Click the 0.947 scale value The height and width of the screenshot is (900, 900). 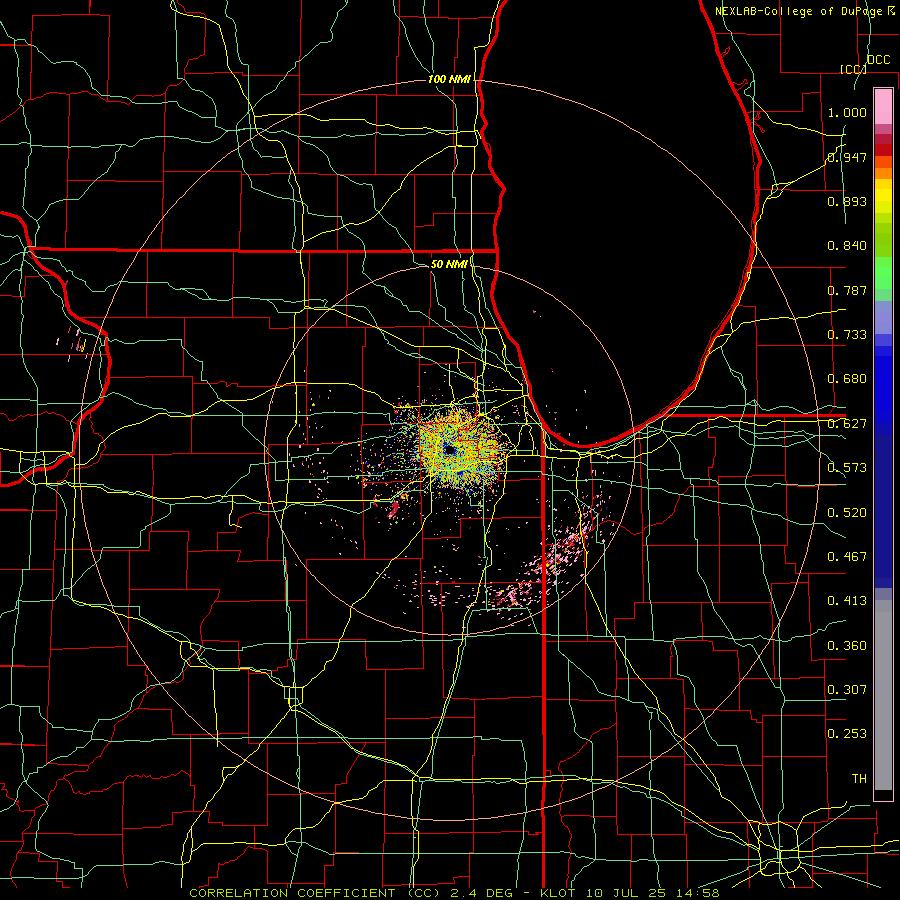(x=847, y=157)
